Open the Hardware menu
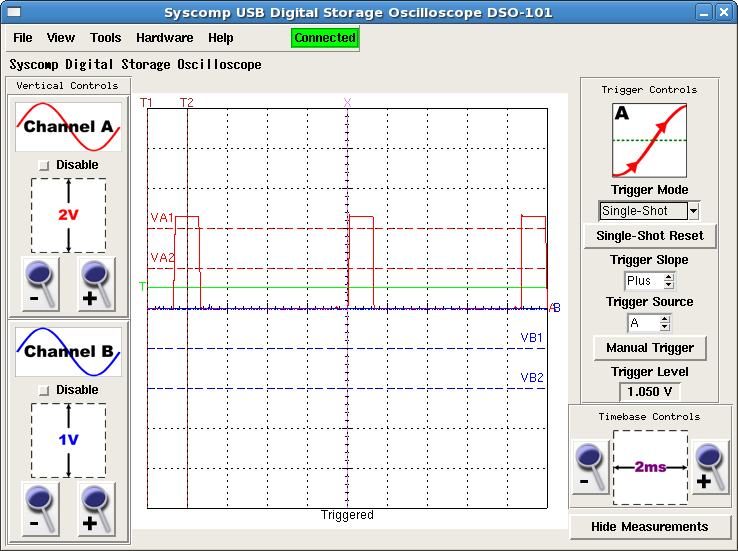Image resolution: width=738 pixels, height=551 pixels. pos(165,38)
